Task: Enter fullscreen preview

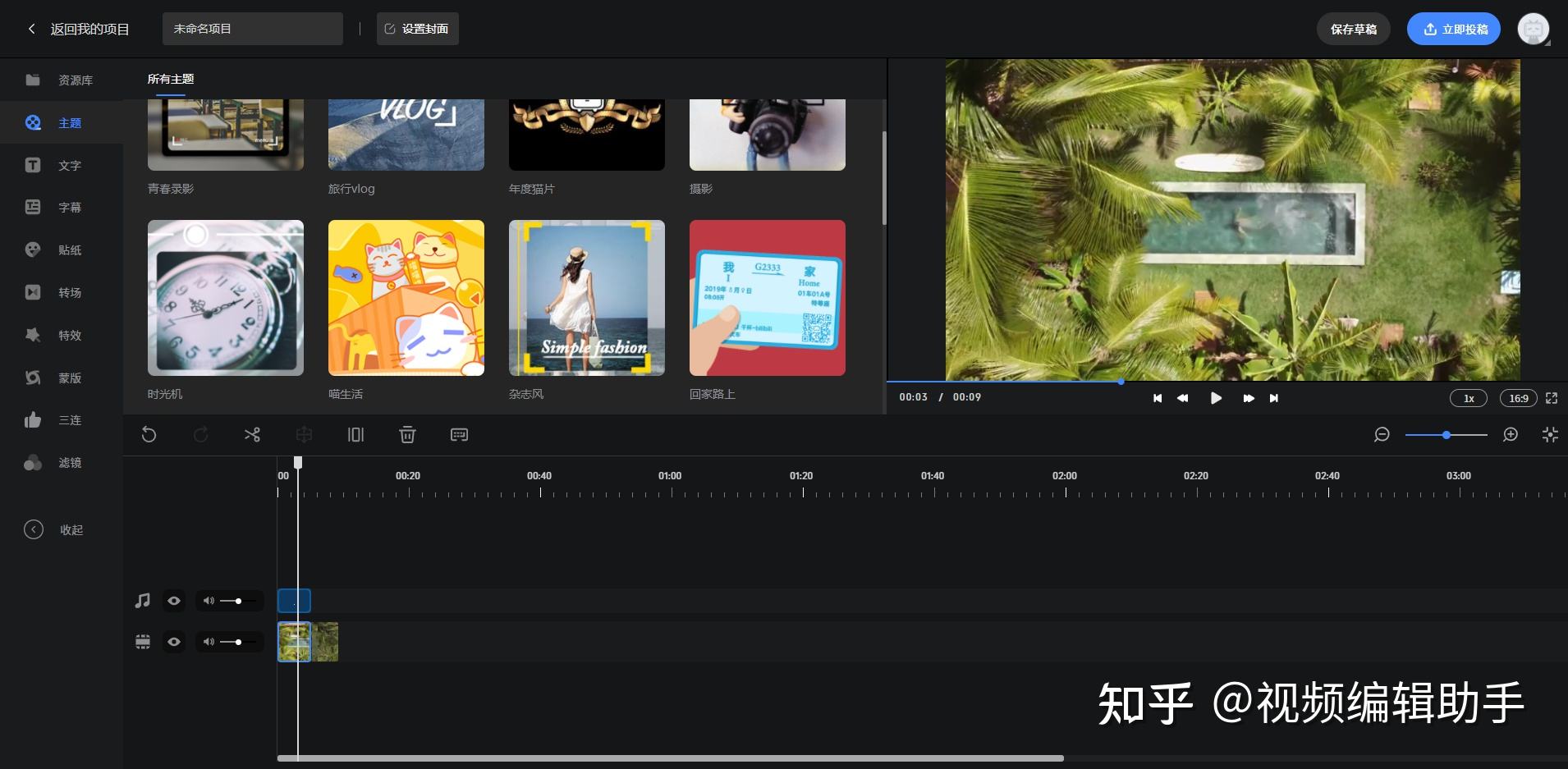Action: click(x=1552, y=398)
